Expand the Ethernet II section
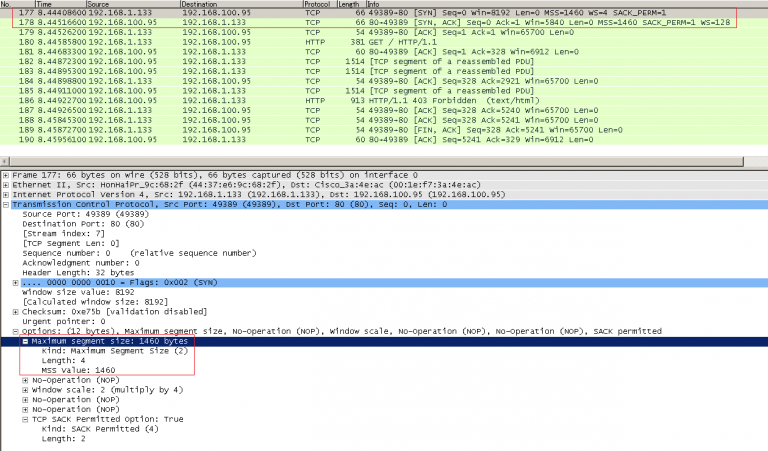The height and width of the screenshot is (451, 768). [x=6, y=185]
